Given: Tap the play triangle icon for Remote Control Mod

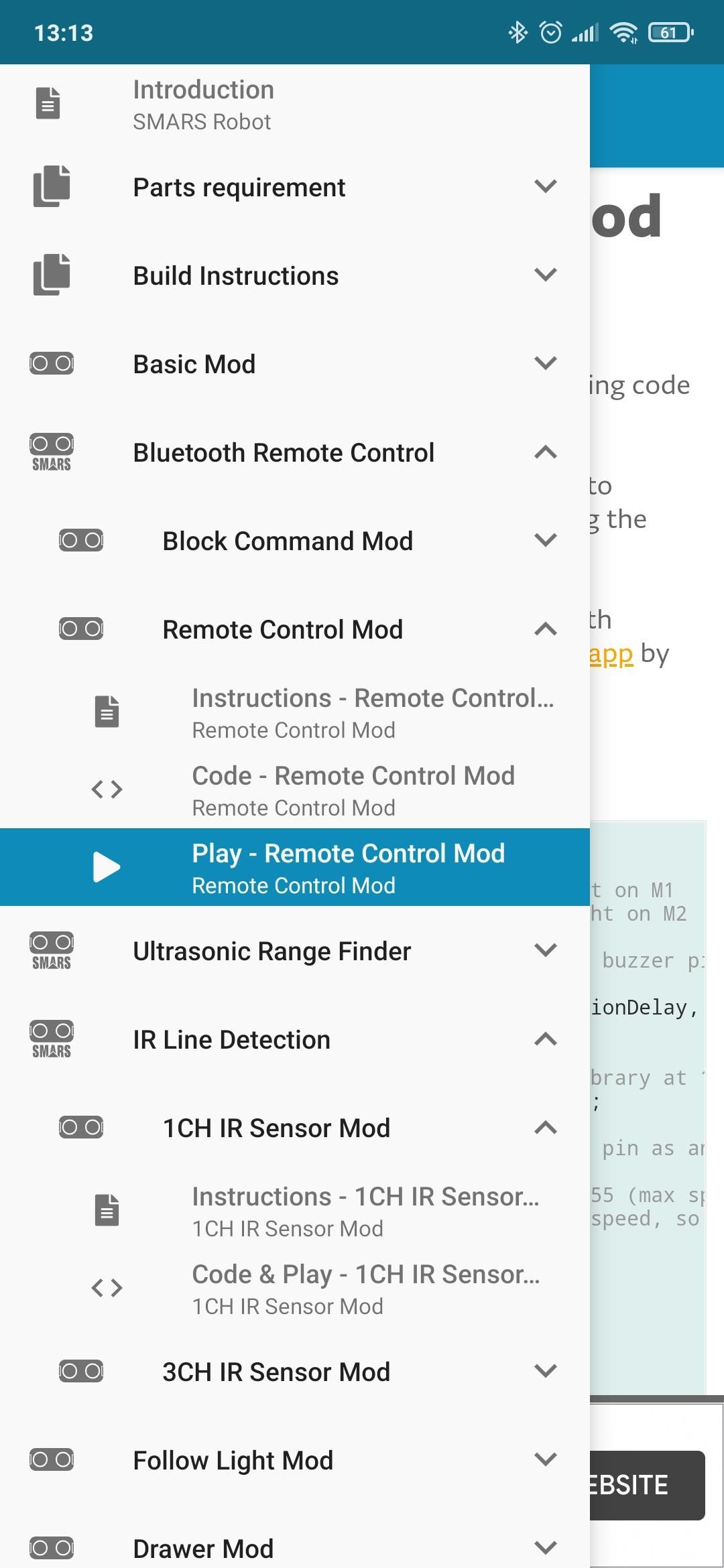Looking at the screenshot, I should (x=107, y=867).
